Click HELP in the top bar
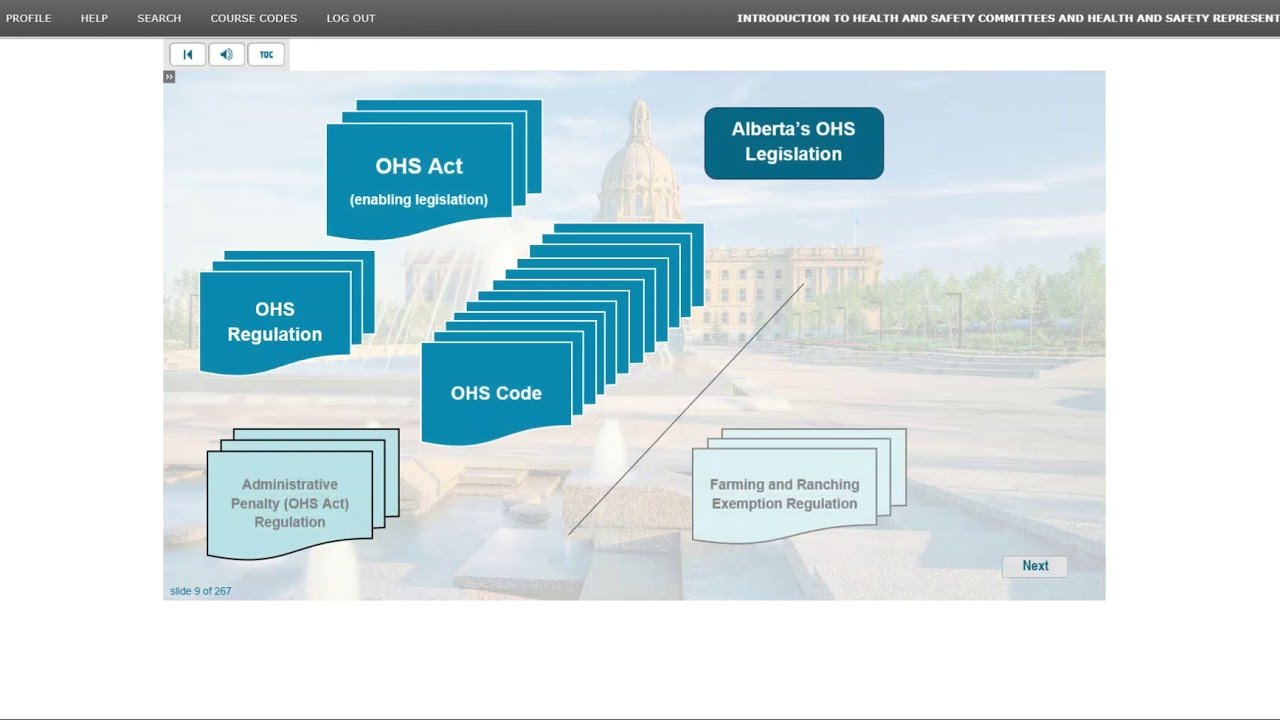The width and height of the screenshot is (1280, 720). pyautogui.click(x=94, y=18)
